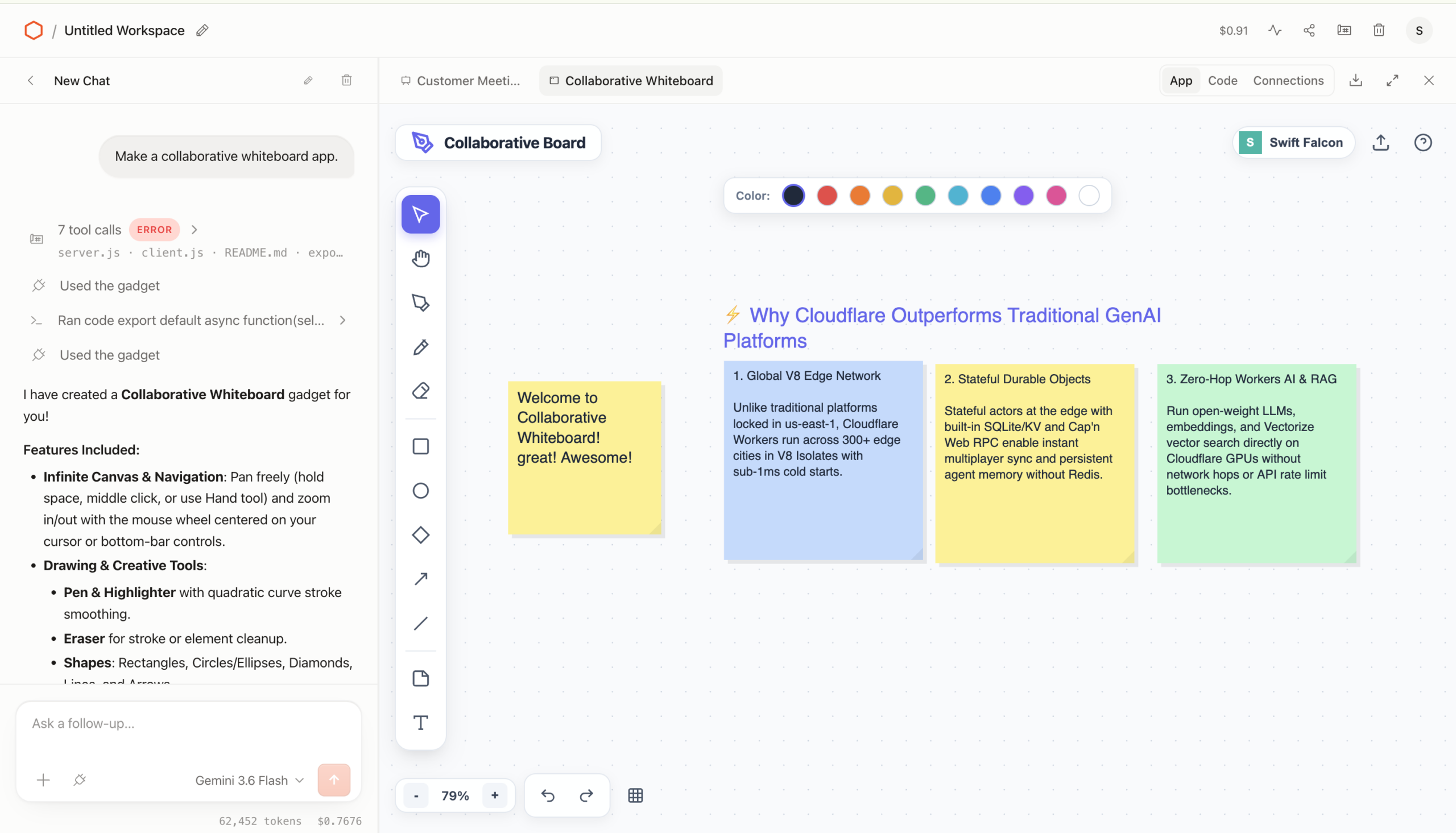This screenshot has width=1456, height=833.
Task: Undo the last whiteboard action
Action: click(x=548, y=795)
